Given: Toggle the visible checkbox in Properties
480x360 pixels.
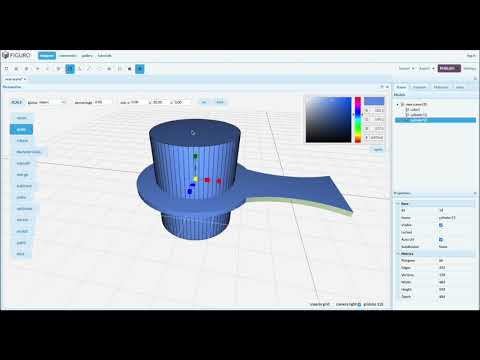Looking at the screenshot, I should click(x=441, y=225).
